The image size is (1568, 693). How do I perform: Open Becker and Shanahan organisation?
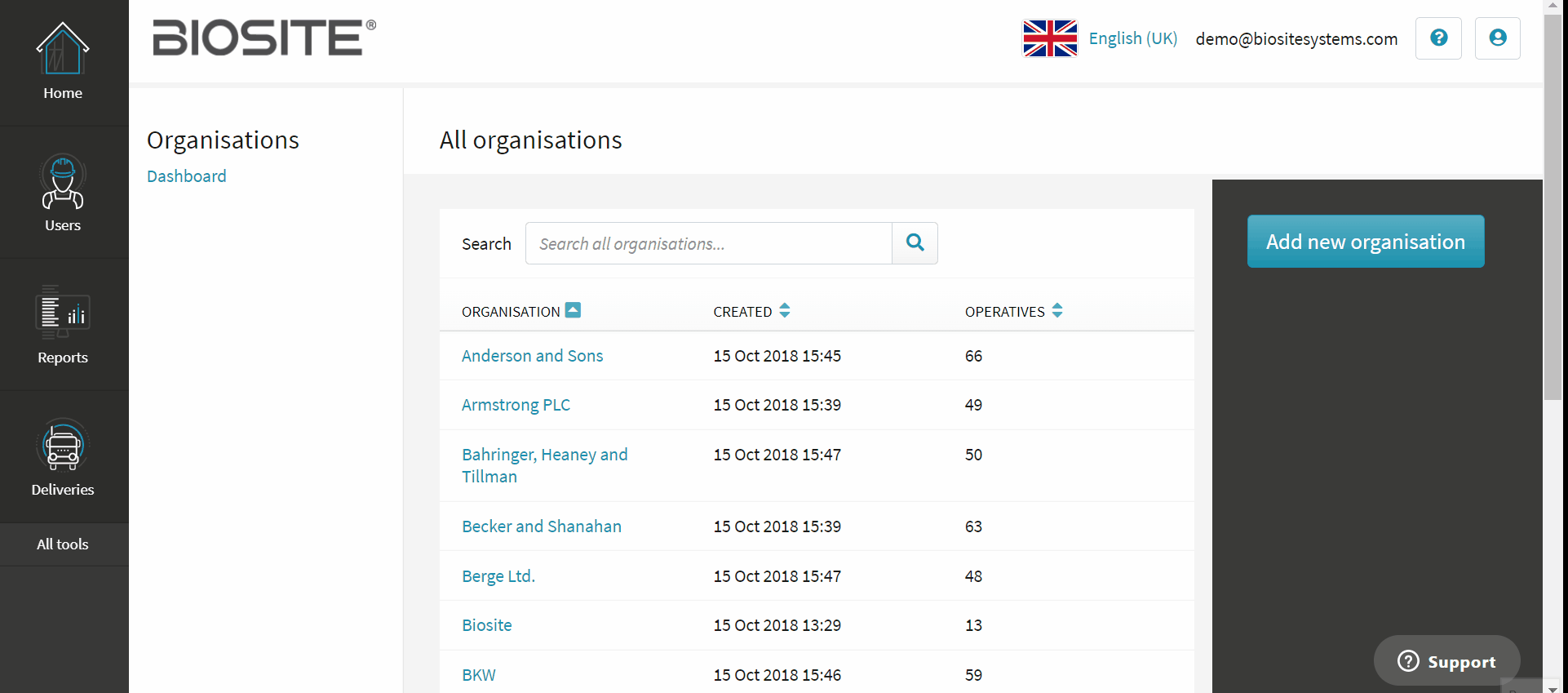pos(542,526)
